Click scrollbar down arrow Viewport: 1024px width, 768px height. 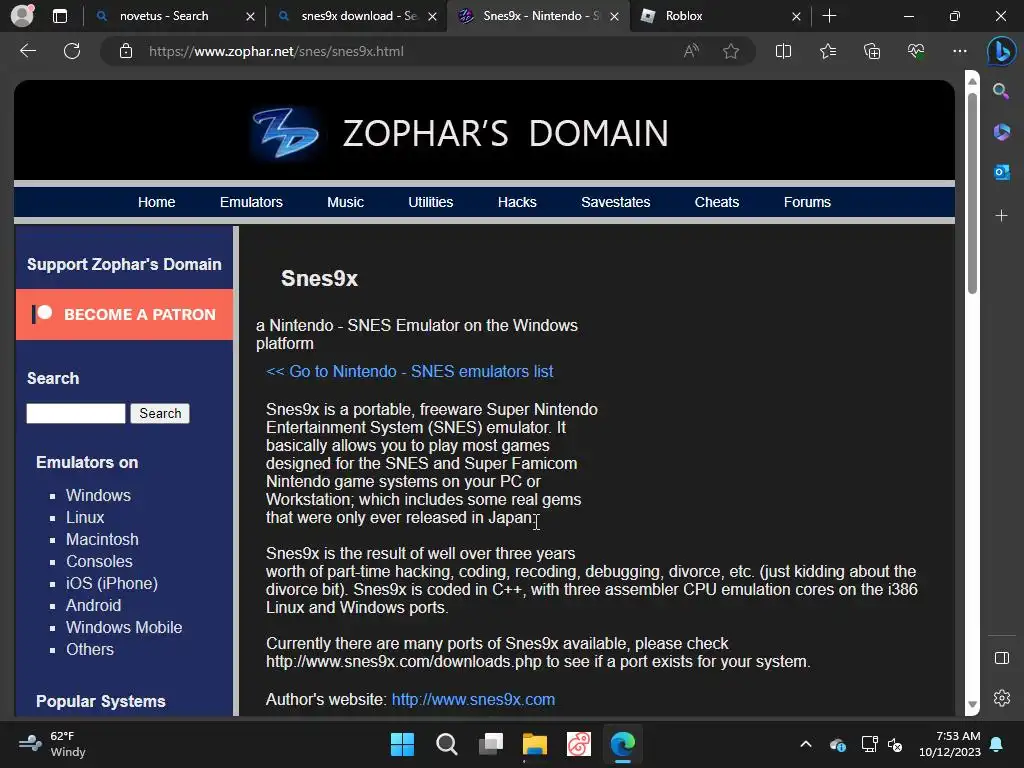(x=972, y=705)
